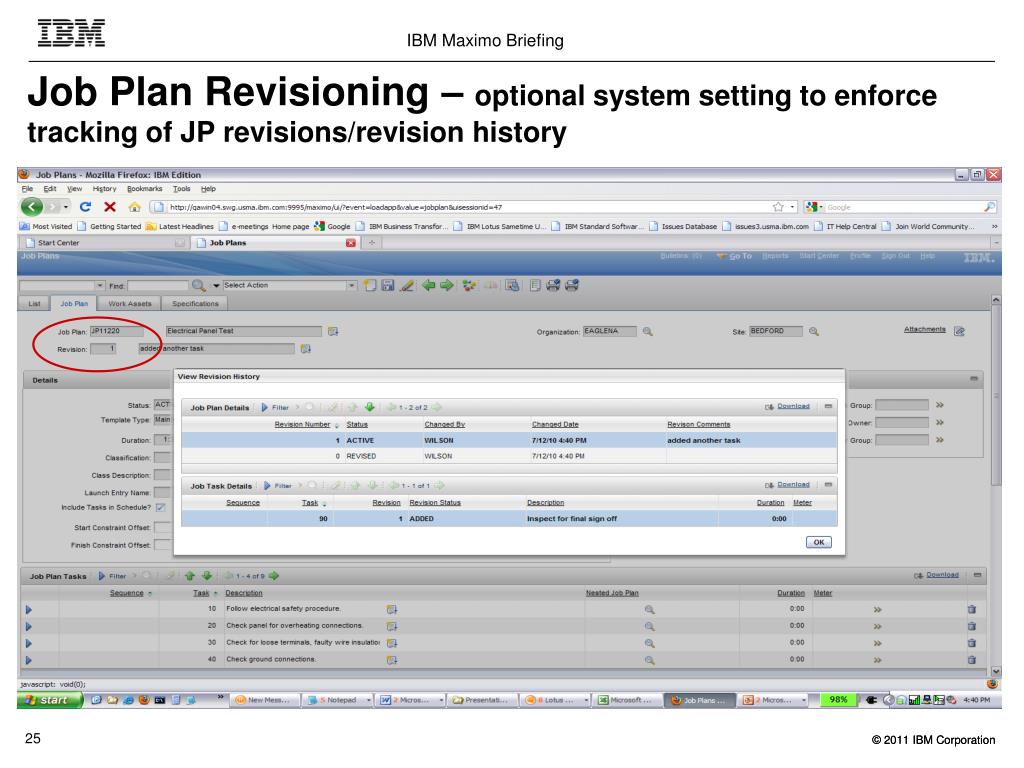The width and height of the screenshot is (1024, 768).
Task: Click next page arrow in Job Plan Tasks table
Action: [x=274, y=576]
